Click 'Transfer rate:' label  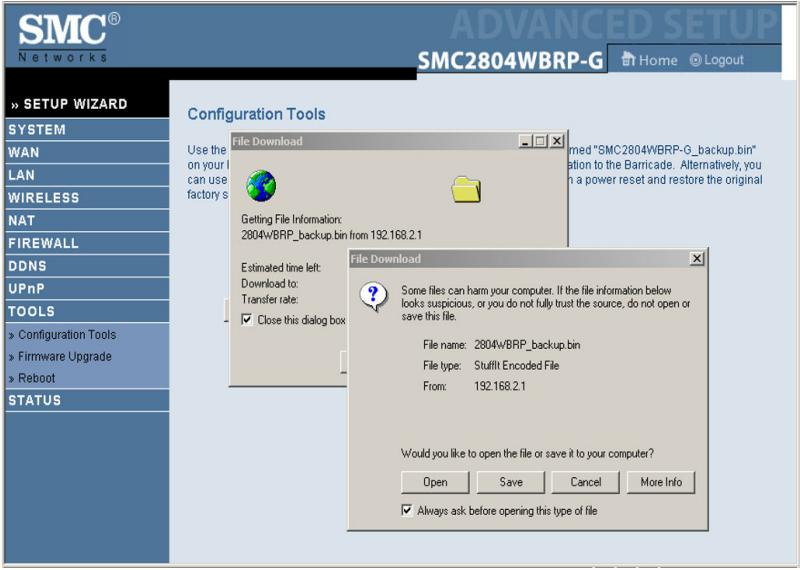(269, 299)
